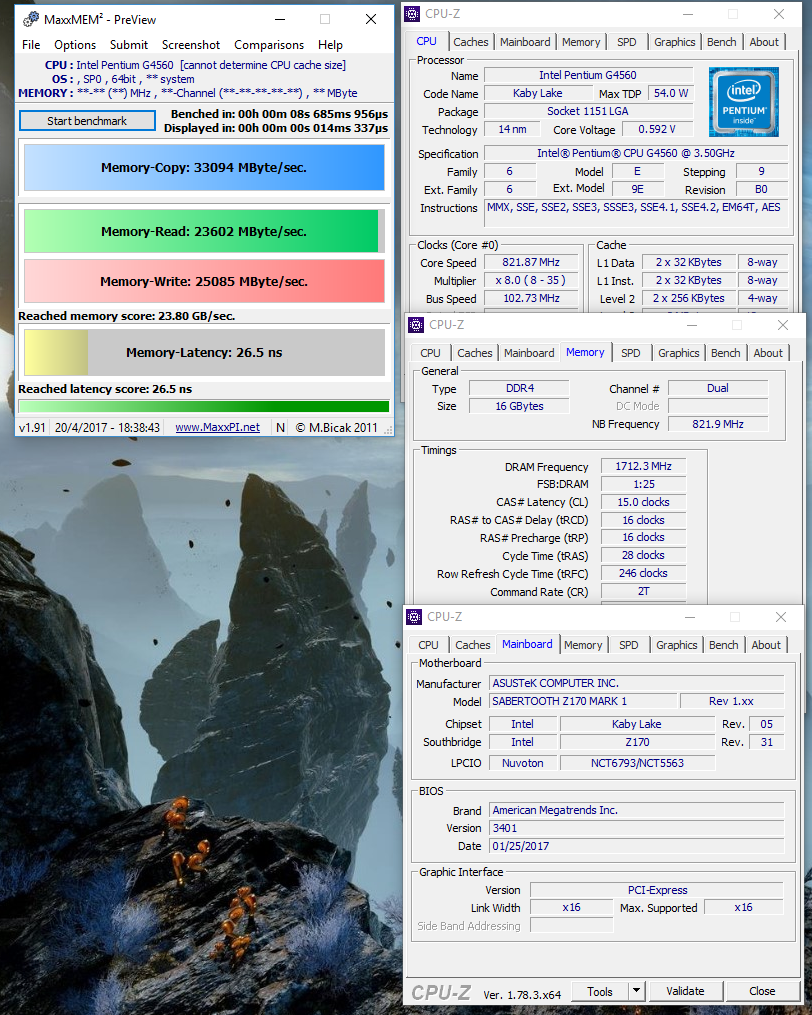
Task: Click the NB Frequency value 821.9 MHz
Action: [717, 424]
